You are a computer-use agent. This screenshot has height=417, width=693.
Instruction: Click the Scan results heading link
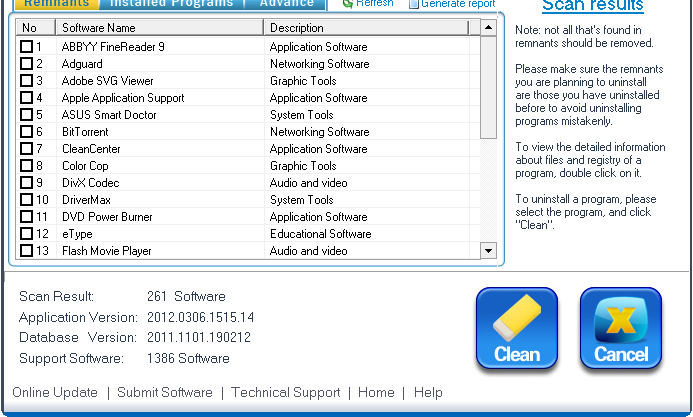point(593,6)
